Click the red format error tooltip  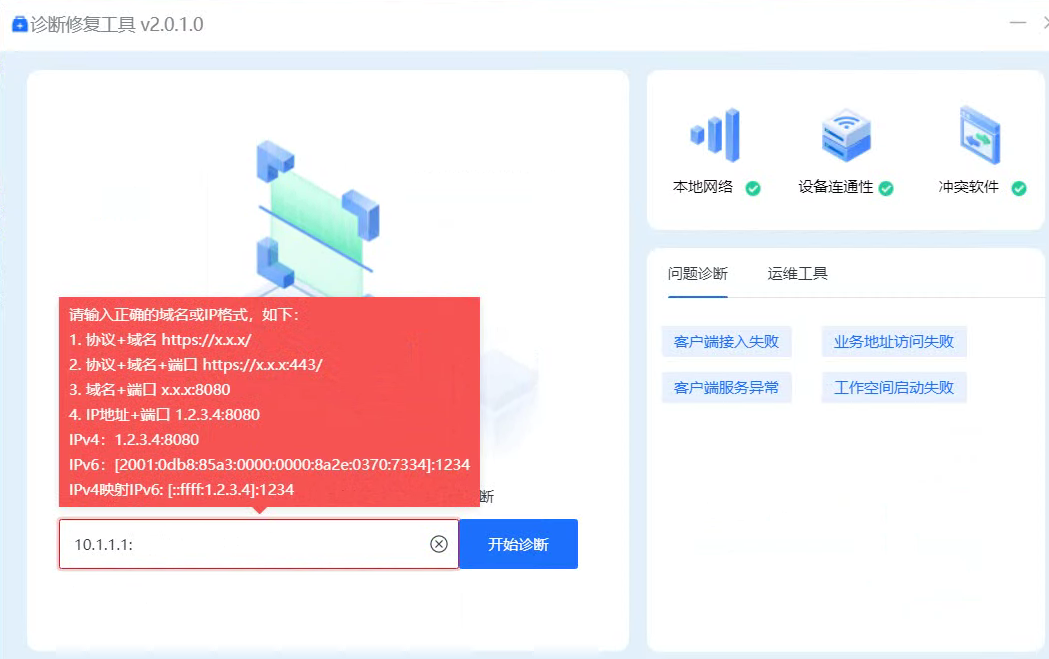pos(269,400)
